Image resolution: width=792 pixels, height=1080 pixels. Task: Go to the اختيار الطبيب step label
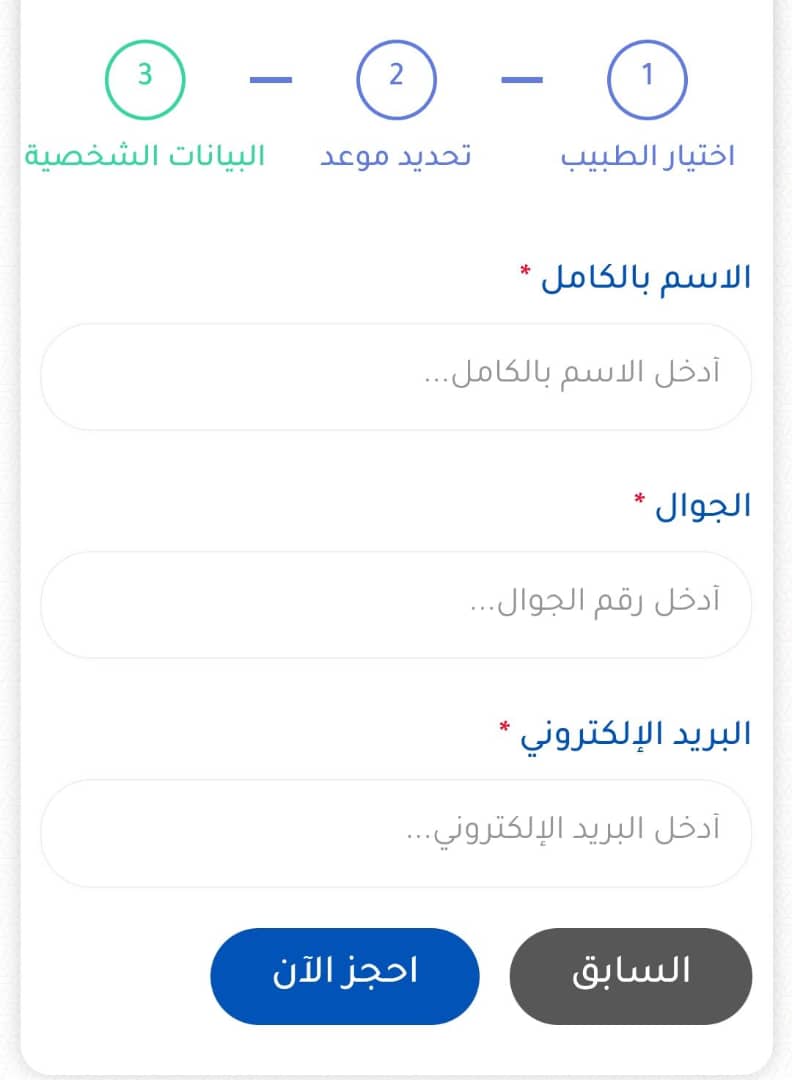[x=647, y=156]
